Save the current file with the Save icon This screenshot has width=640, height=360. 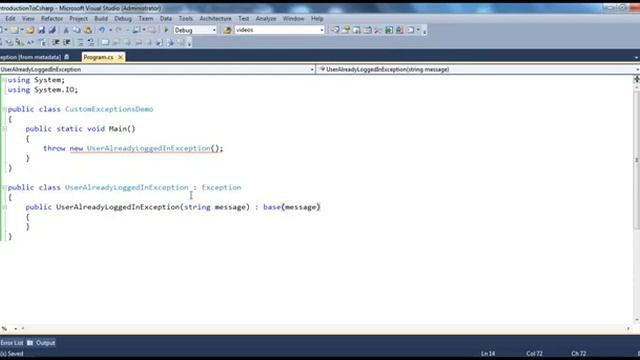click(x=41, y=30)
